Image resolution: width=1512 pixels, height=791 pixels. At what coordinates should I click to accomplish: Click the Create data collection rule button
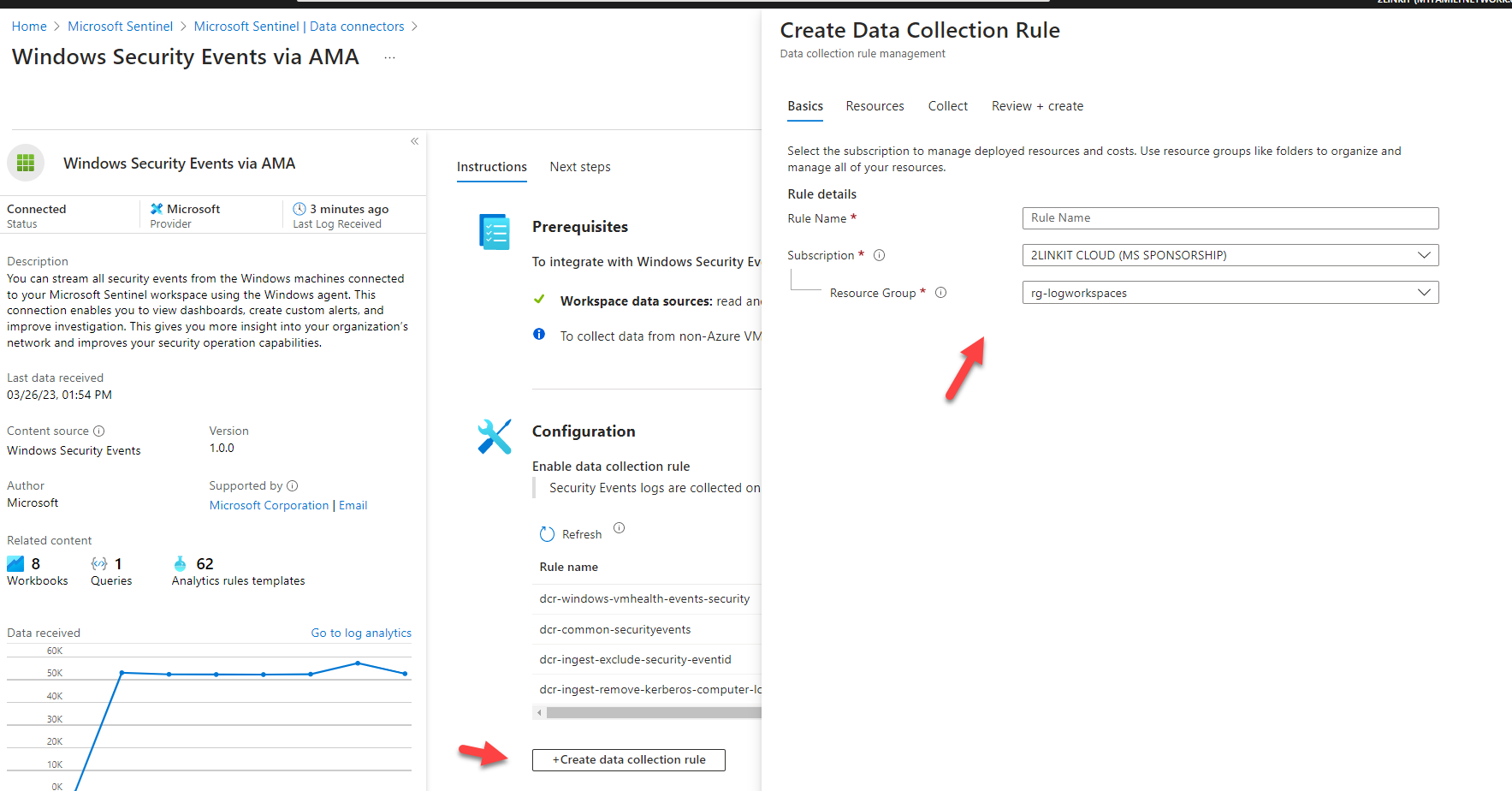[x=628, y=759]
